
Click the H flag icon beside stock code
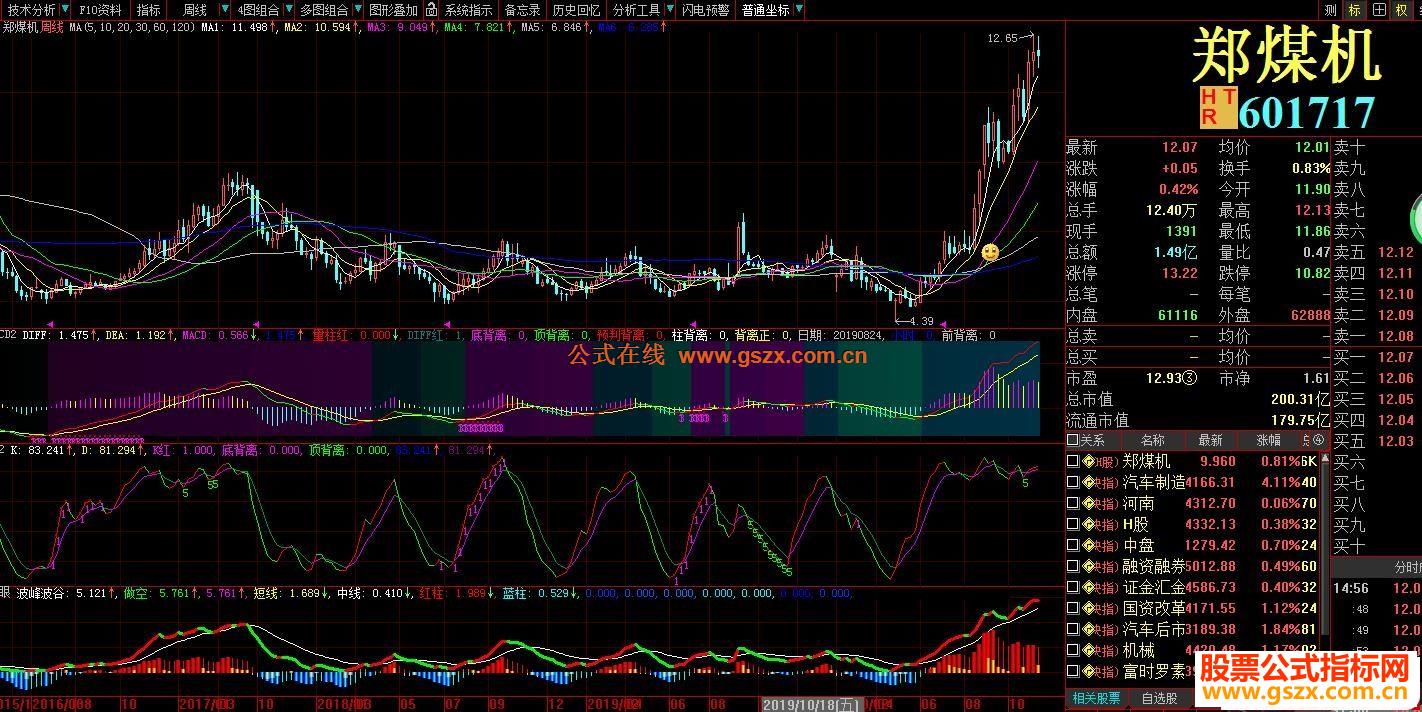1209,97
